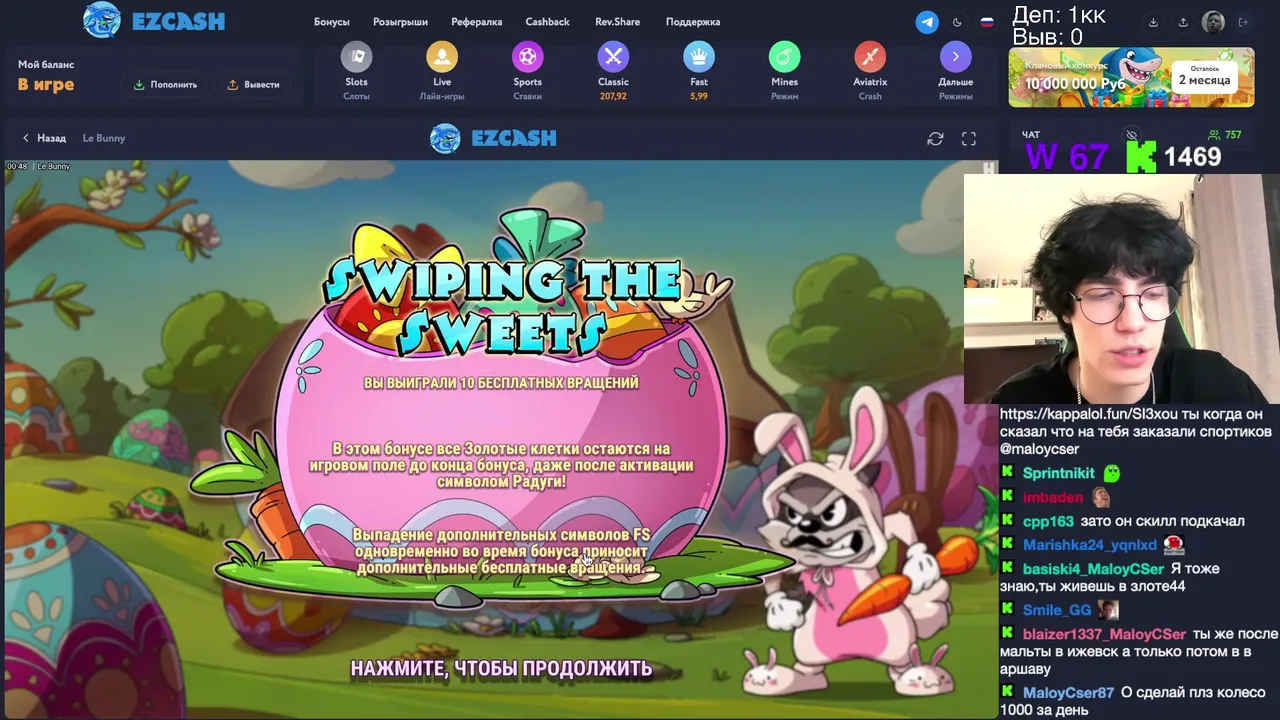Click the Пополнить deposit button
The image size is (1280, 720).
pyautogui.click(x=166, y=85)
